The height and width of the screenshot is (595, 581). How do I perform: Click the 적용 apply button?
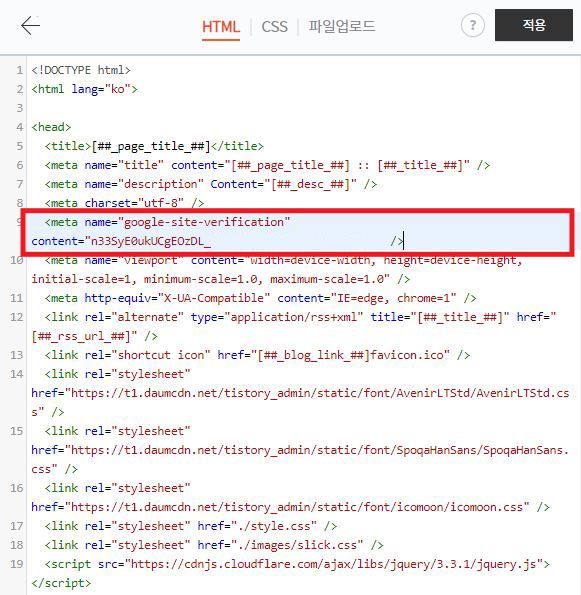click(x=534, y=25)
